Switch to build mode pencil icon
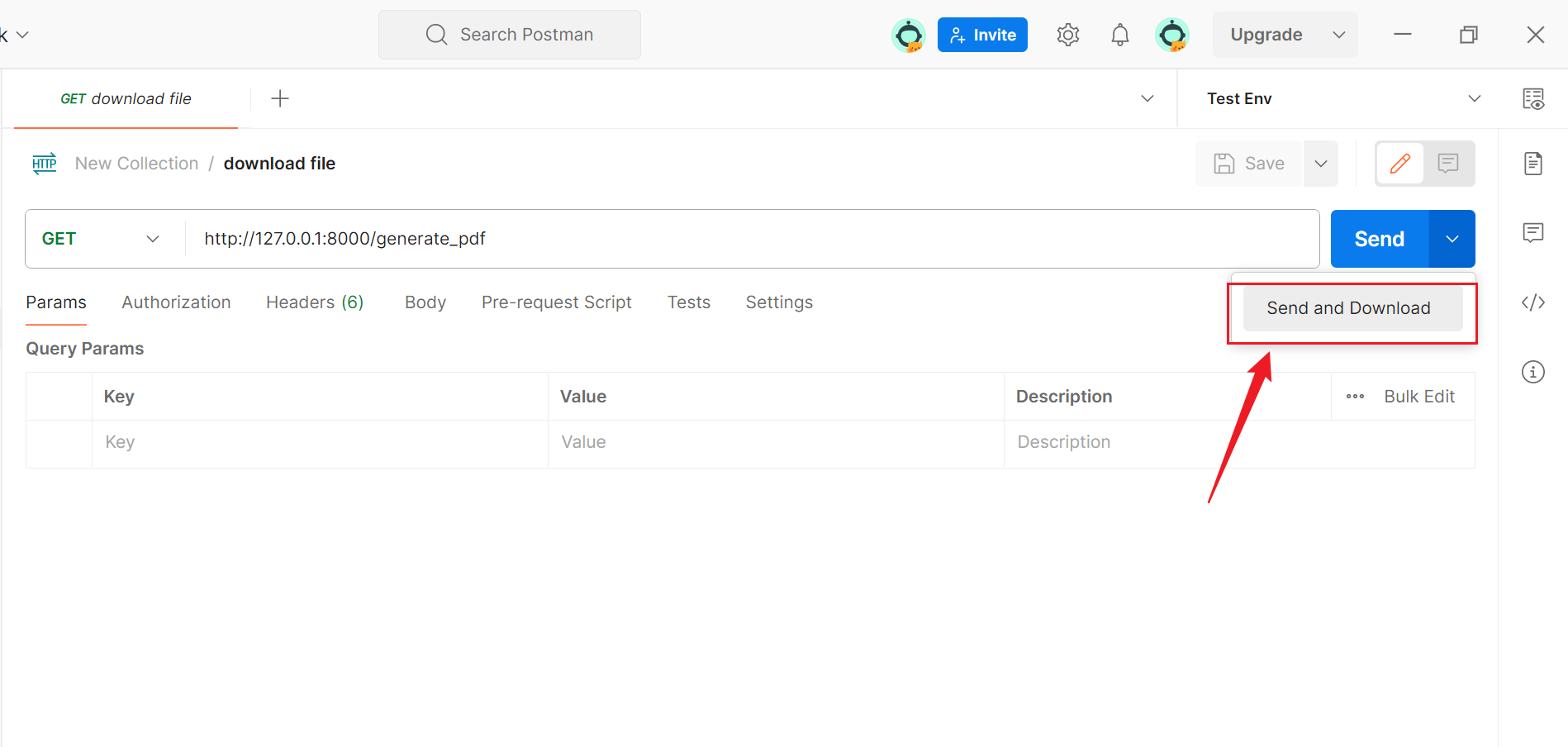This screenshot has height=747, width=1568. (1400, 164)
